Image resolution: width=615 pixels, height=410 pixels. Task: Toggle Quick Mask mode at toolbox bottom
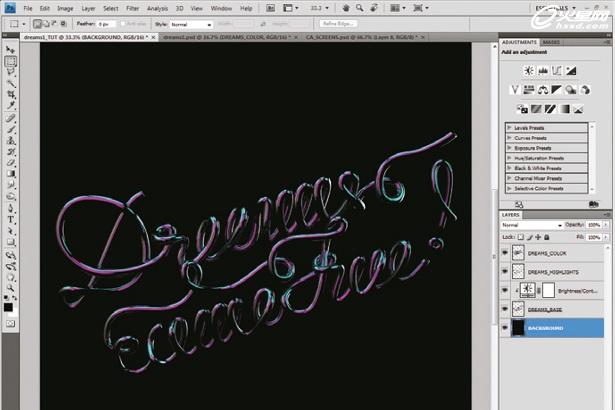pyautogui.click(x=11, y=324)
